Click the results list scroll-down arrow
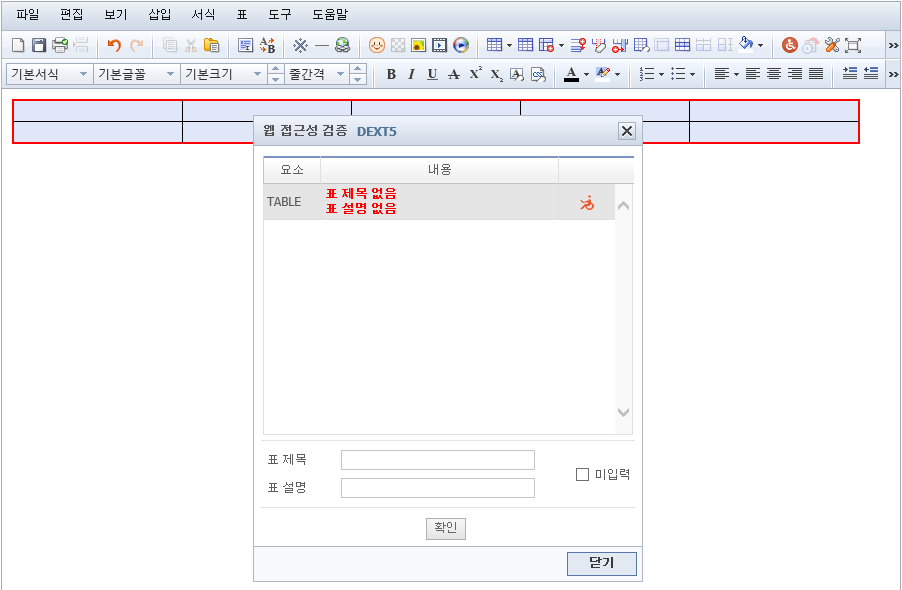Screen dimensions: 902x590 624,412
